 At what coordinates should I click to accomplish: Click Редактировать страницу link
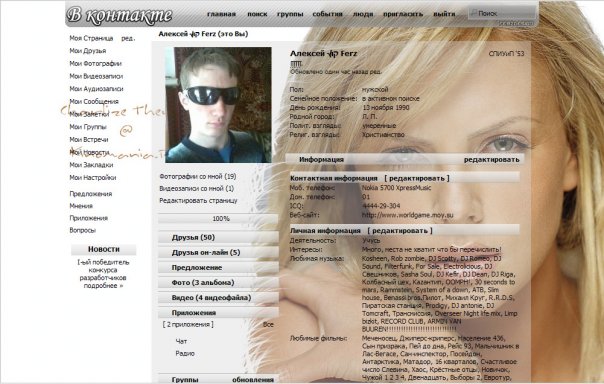[198, 201]
